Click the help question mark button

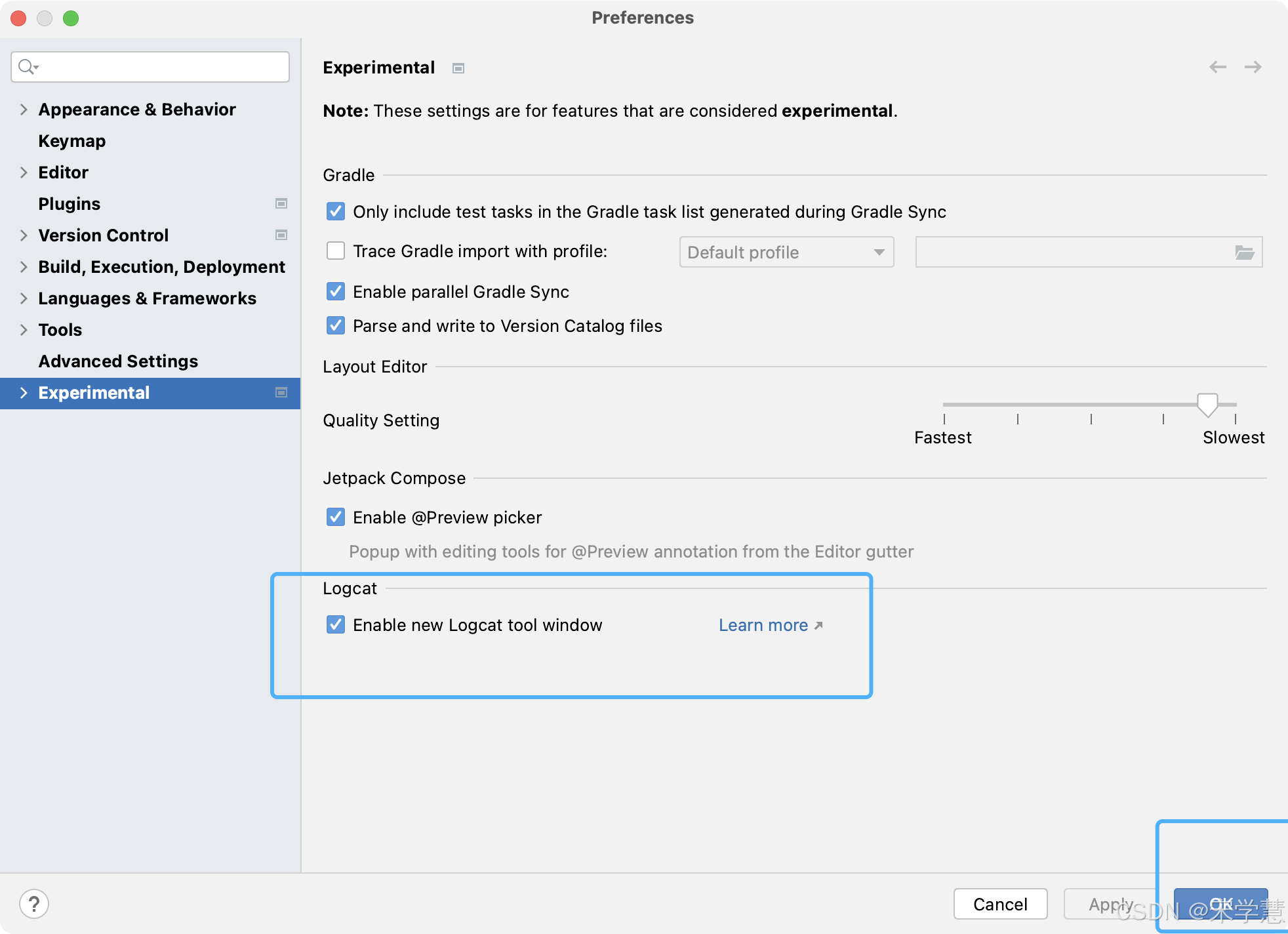[34, 904]
